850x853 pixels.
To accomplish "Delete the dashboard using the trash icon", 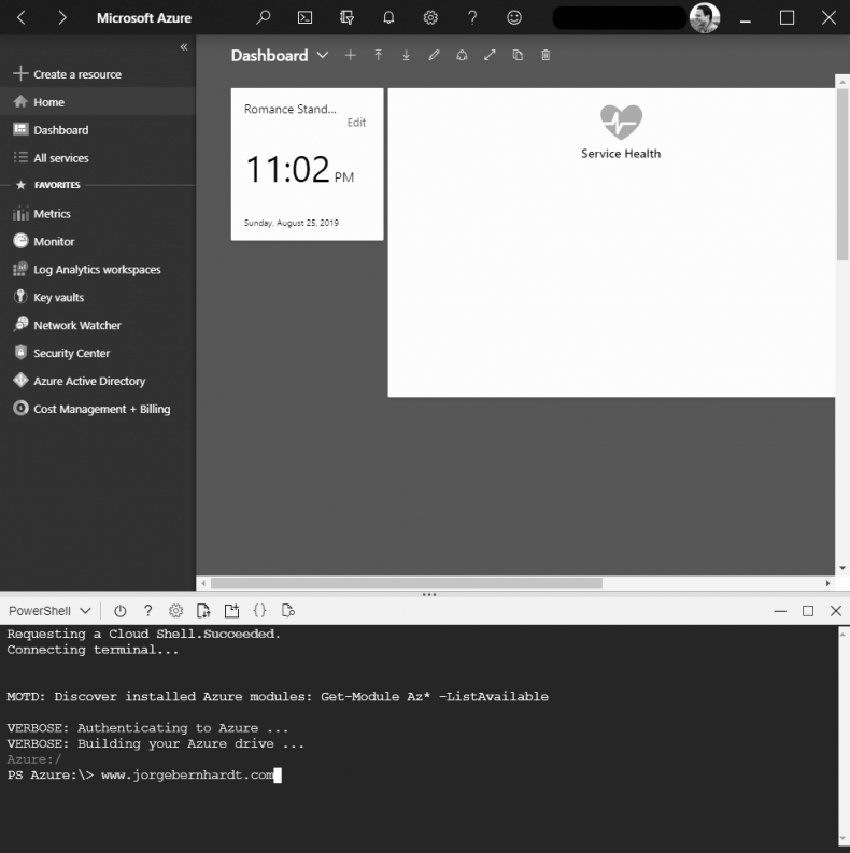I will click(x=545, y=55).
